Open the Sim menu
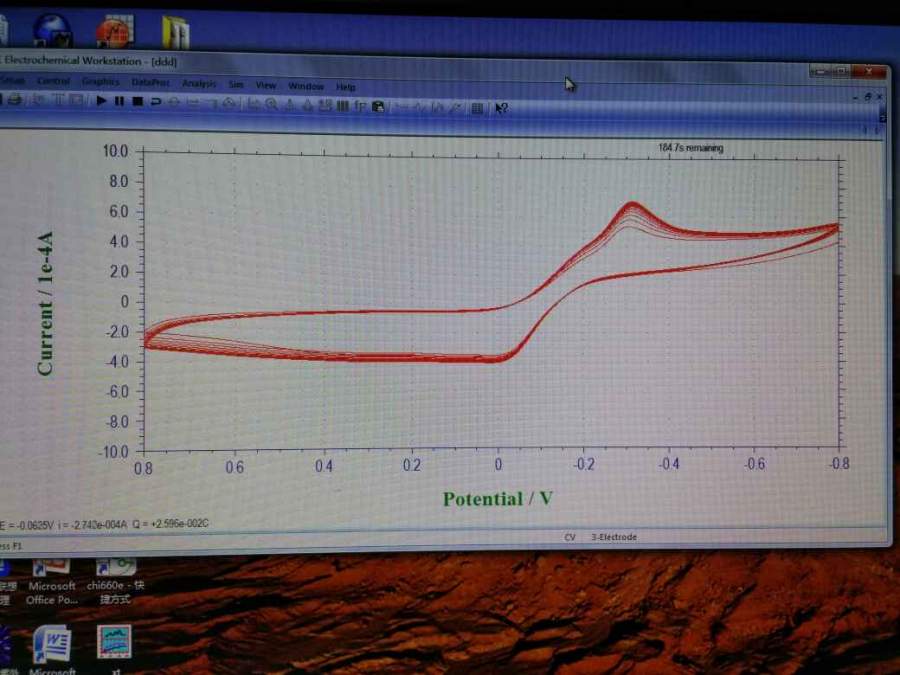This screenshot has height=675, width=900. pos(236,84)
